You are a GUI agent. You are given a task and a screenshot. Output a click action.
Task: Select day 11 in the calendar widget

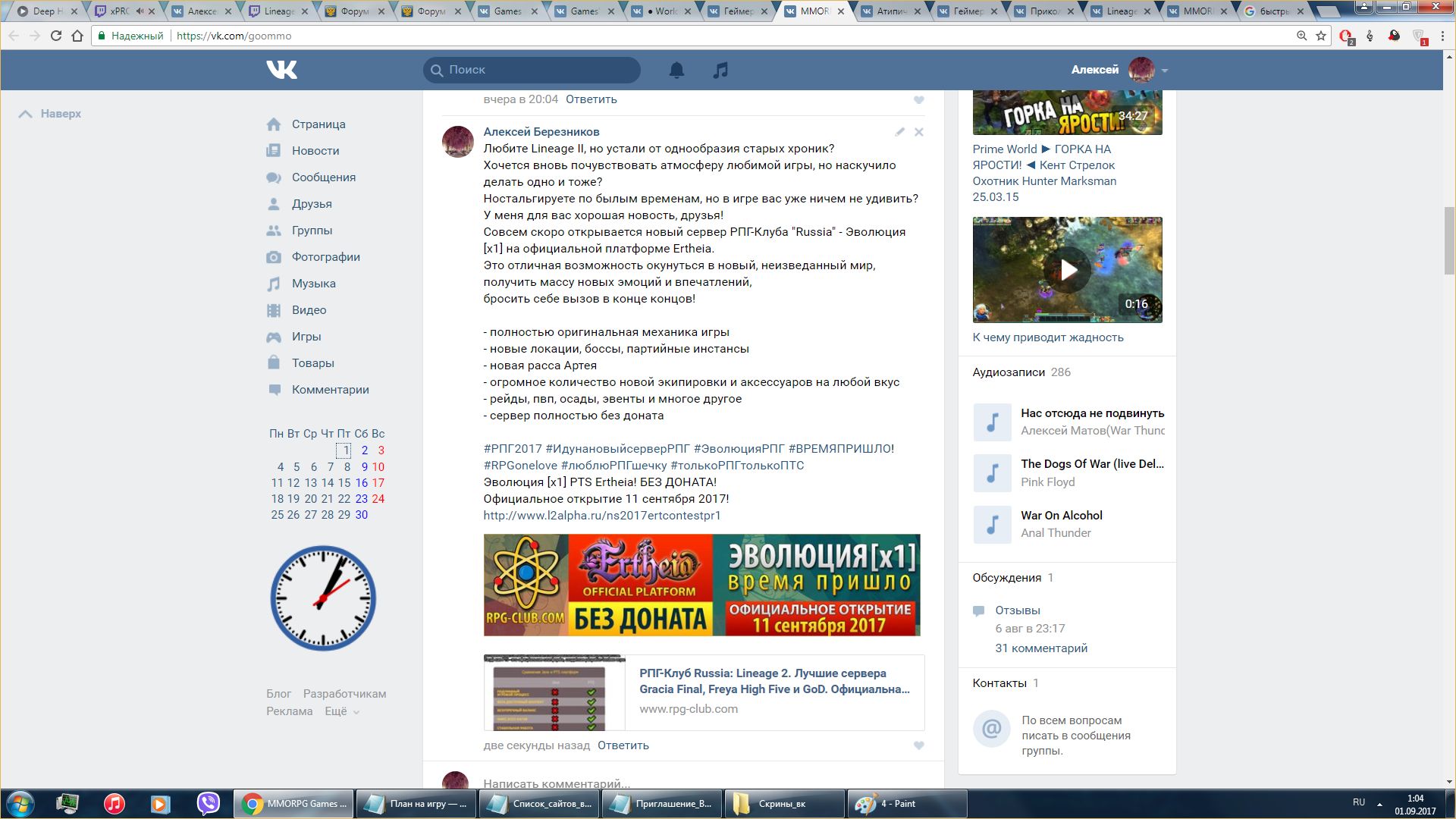tap(278, 483)
